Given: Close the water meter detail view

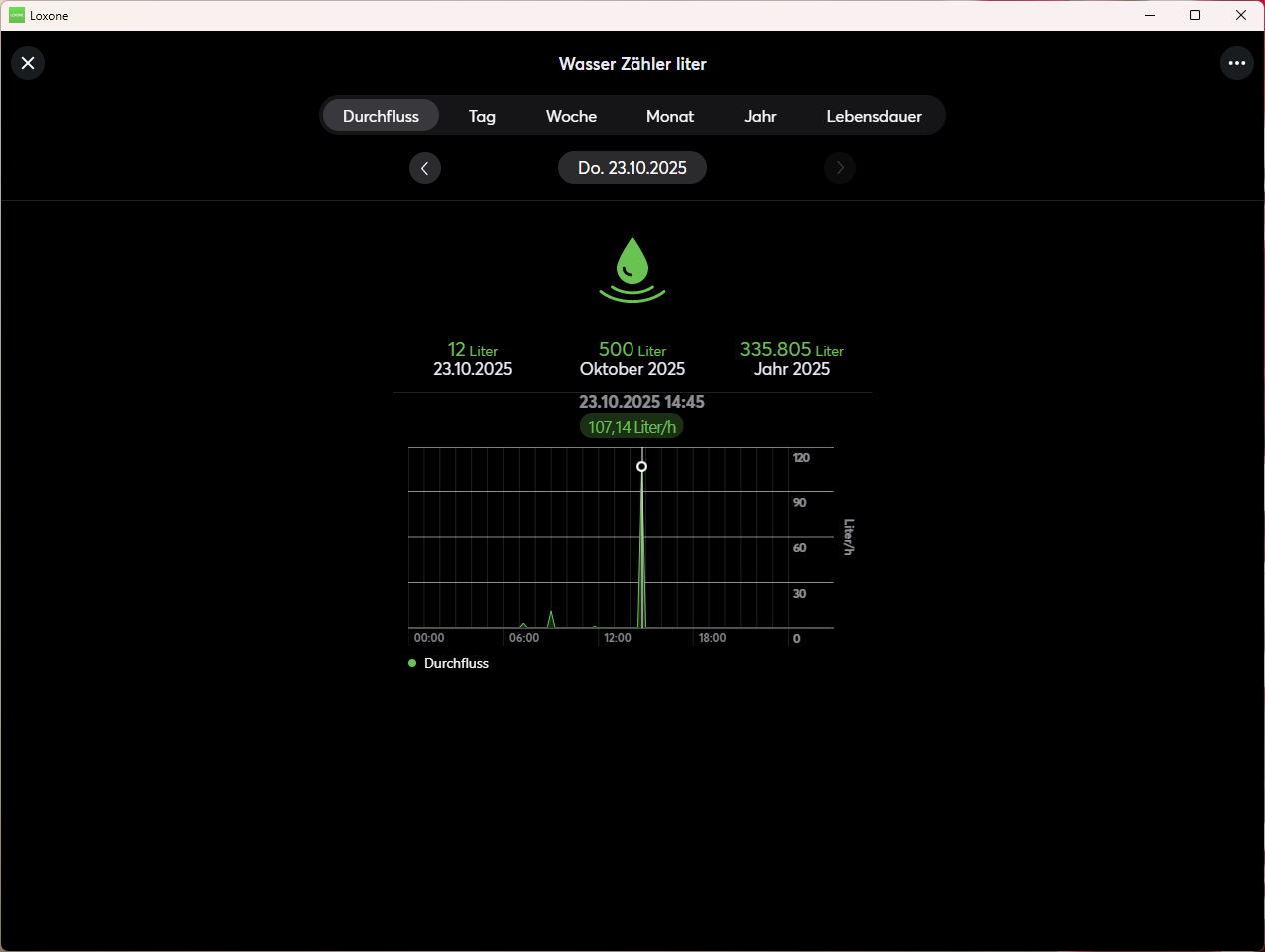Looking at the screenshot, I should pyautogui.click(x=28, y=63).
